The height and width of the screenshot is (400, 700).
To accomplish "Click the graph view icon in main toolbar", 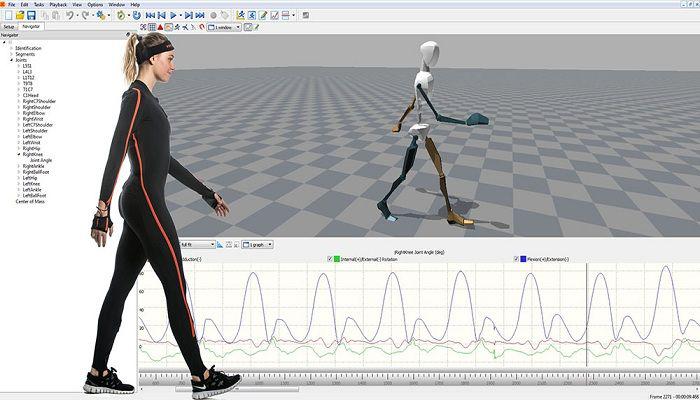I will pyautogui.click(x=275, y=15).
